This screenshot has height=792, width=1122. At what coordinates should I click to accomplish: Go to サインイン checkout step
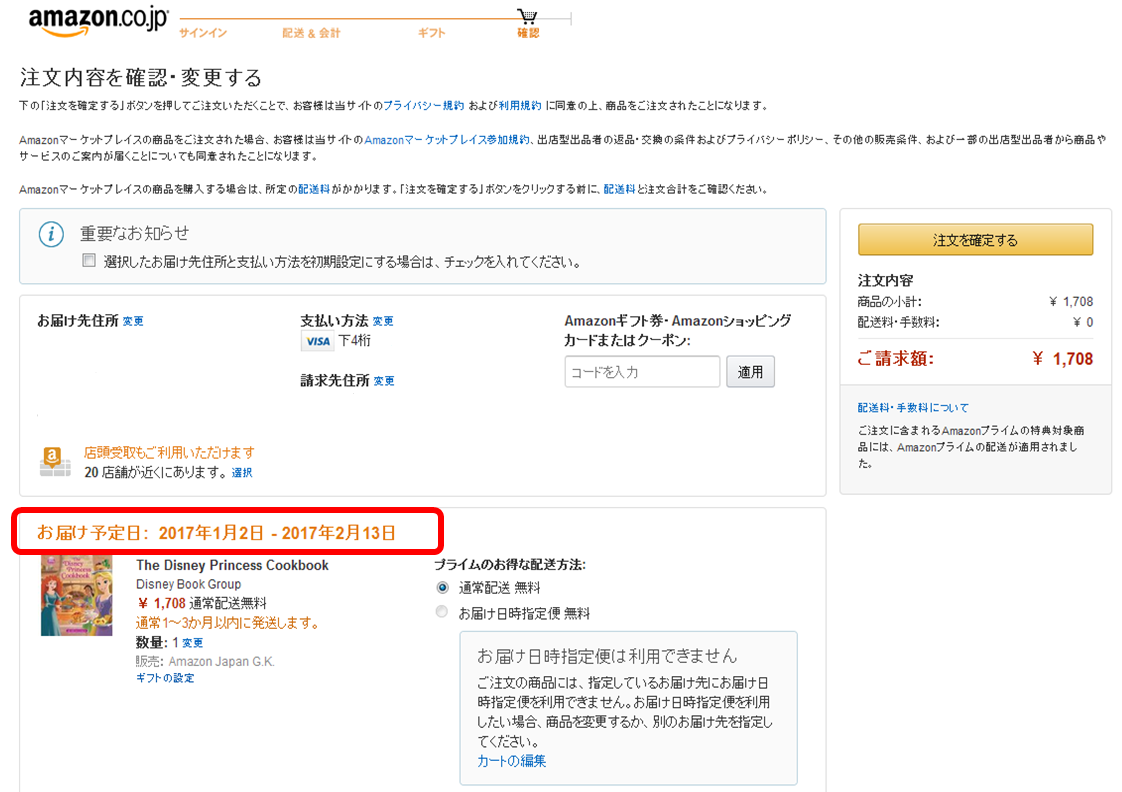[x=203, y=33]
